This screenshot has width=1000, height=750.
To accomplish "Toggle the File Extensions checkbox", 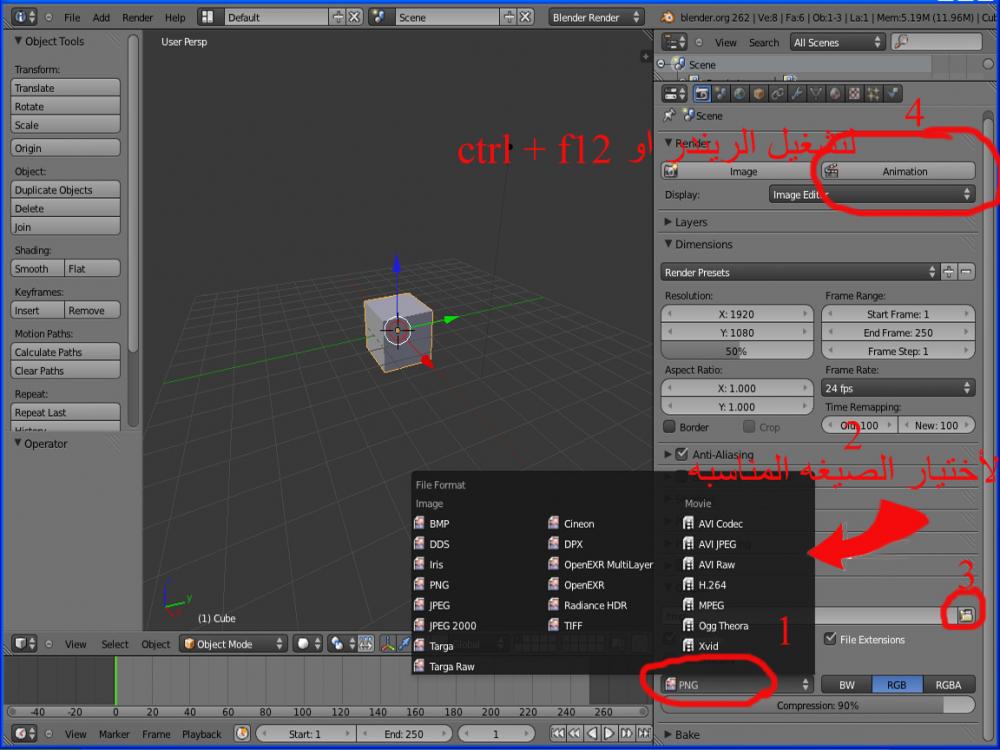I will 830,638.
